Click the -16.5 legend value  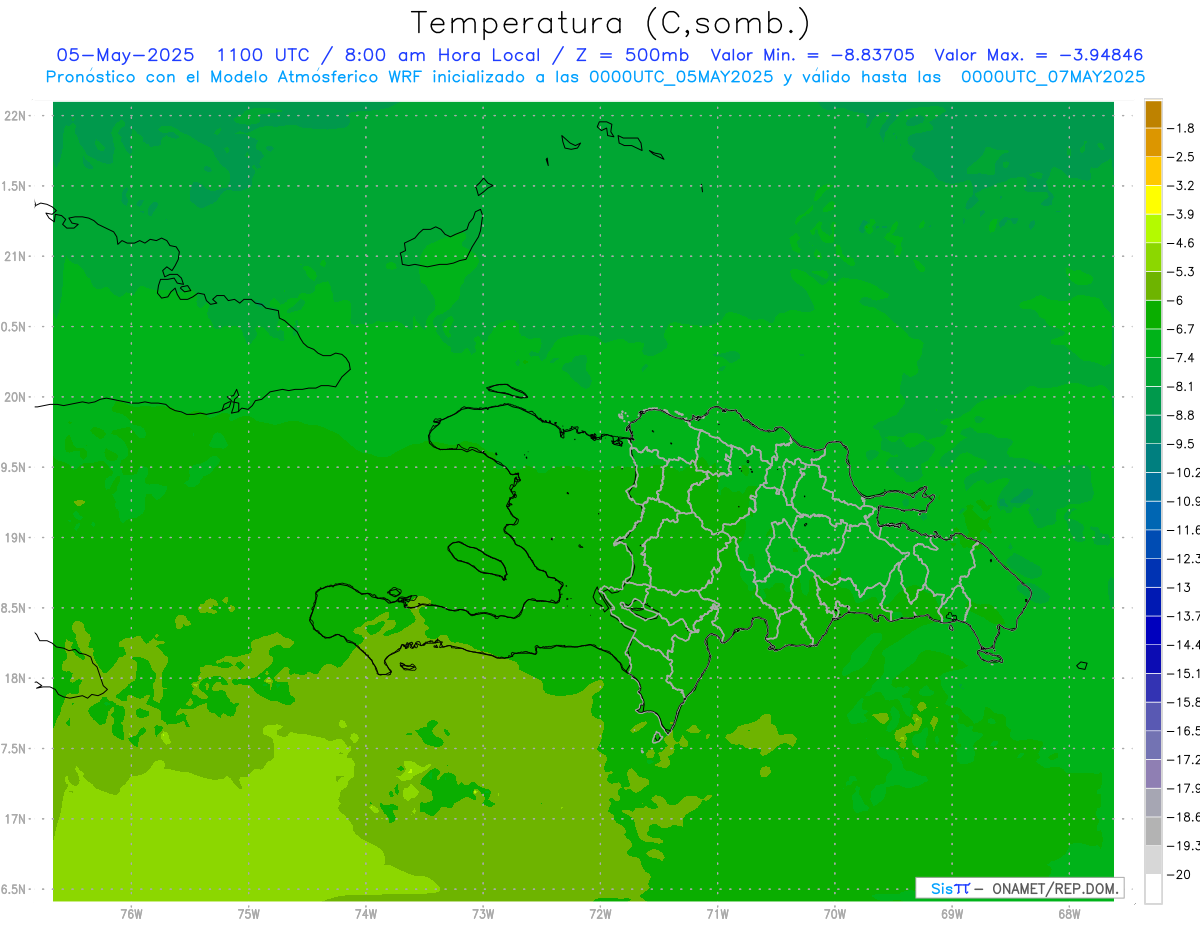pyautogui.click(x=1183, y=731)
